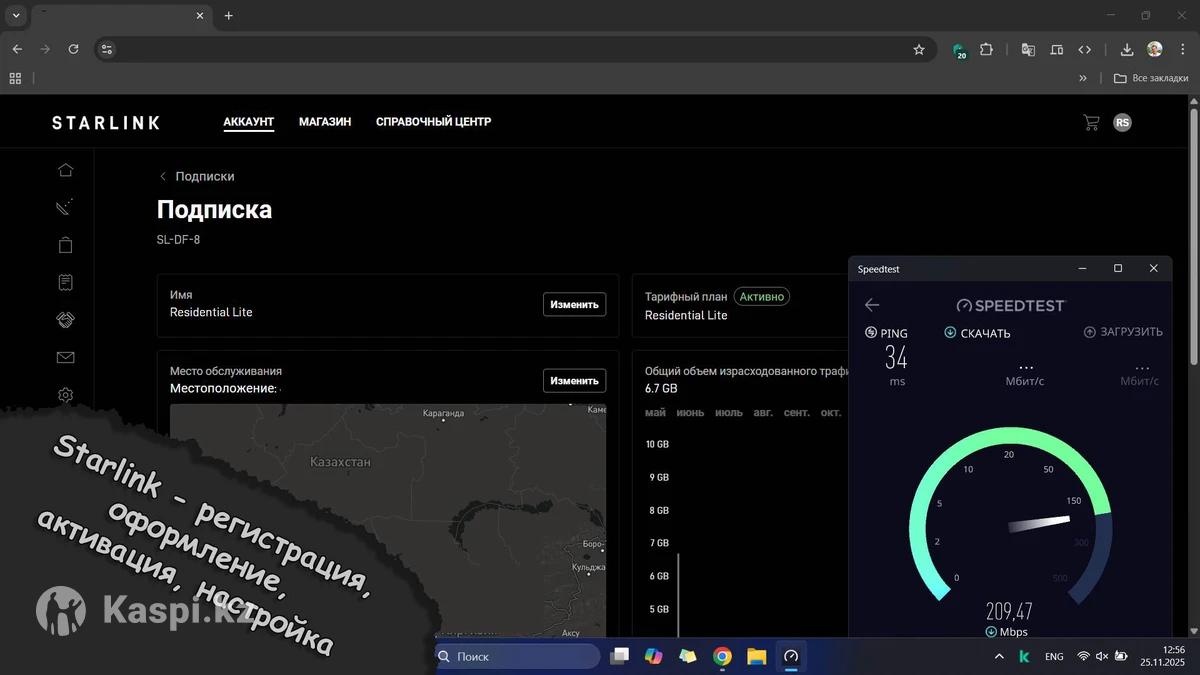This screenshot has width=1200, height=675.
Task: Go back using Speedtest back arrow
Action: pyautogui.click(x=872, y=305)
